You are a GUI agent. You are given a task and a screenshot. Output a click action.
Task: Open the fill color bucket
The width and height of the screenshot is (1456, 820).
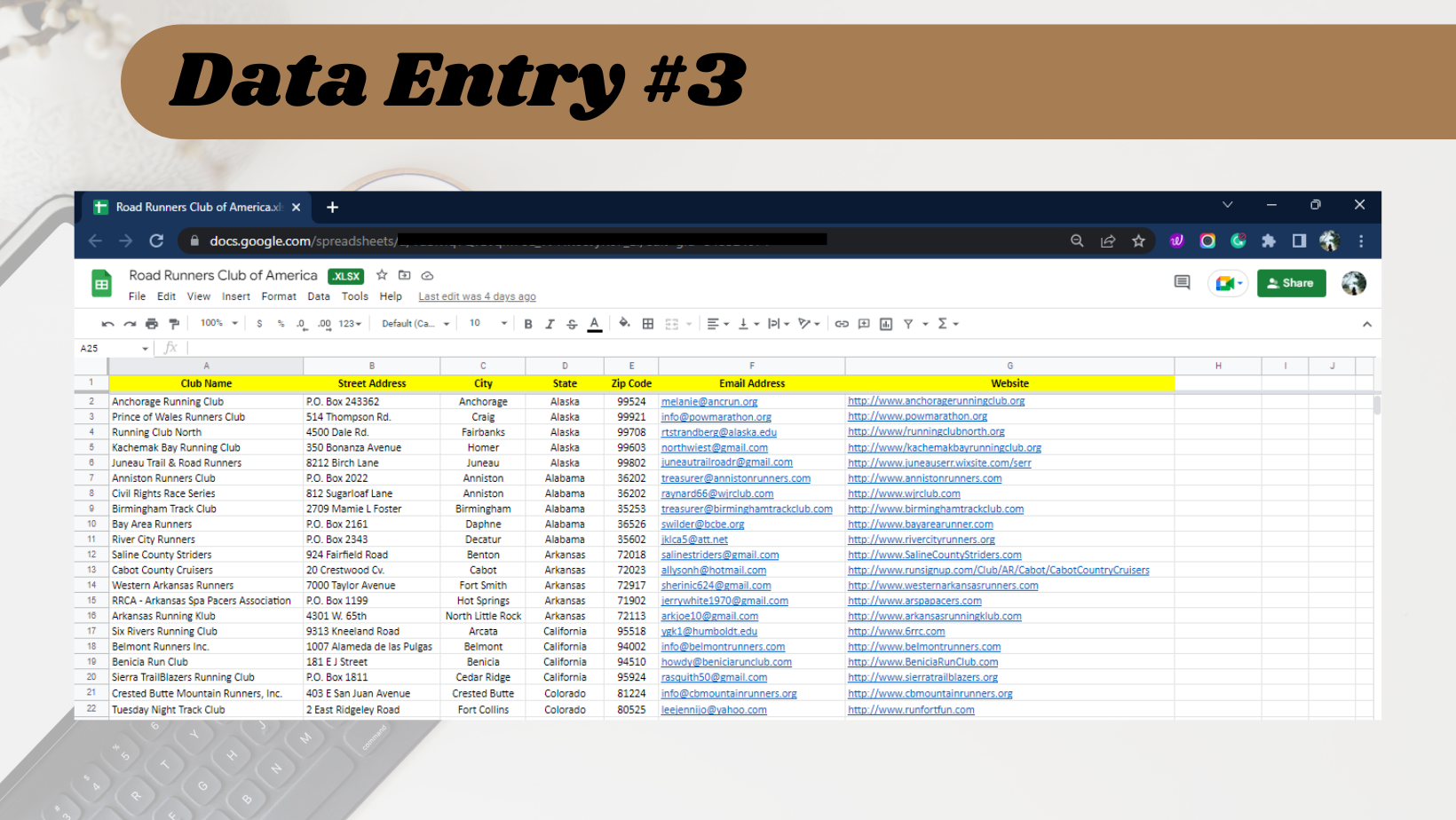pyautogui.click(x=625, y=324)
